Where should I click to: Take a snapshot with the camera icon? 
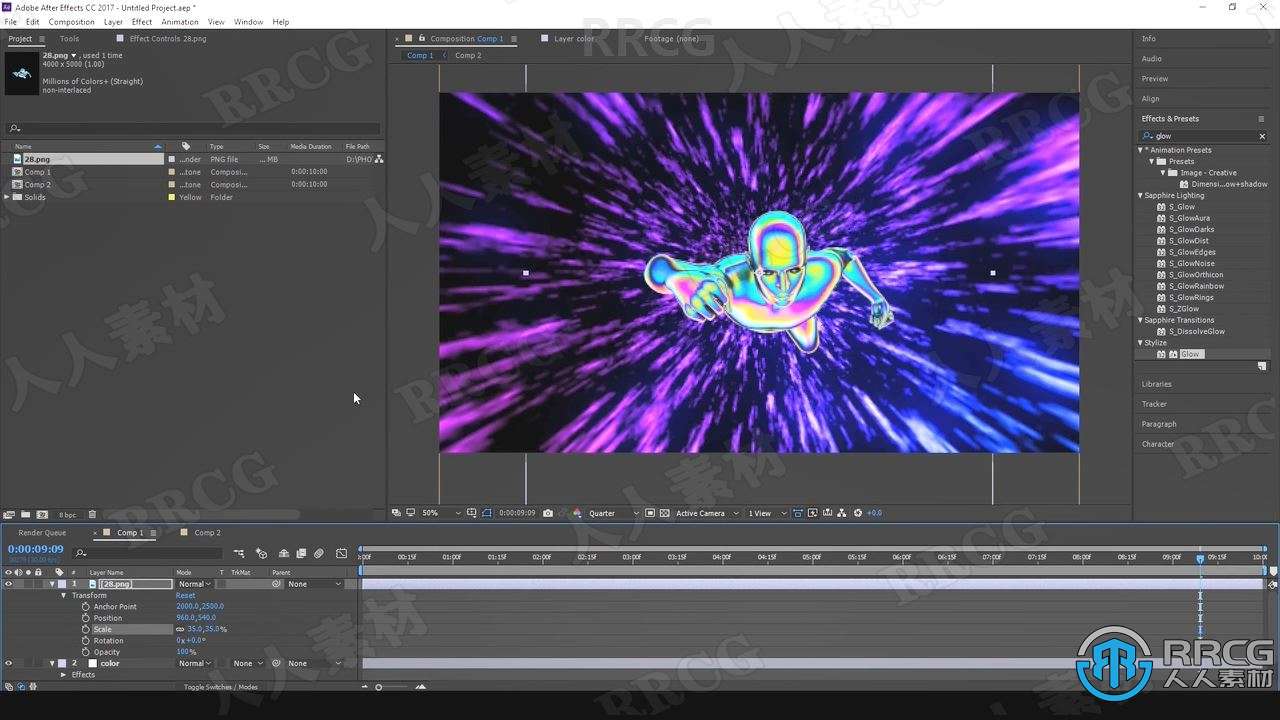(x=548, y=513)
